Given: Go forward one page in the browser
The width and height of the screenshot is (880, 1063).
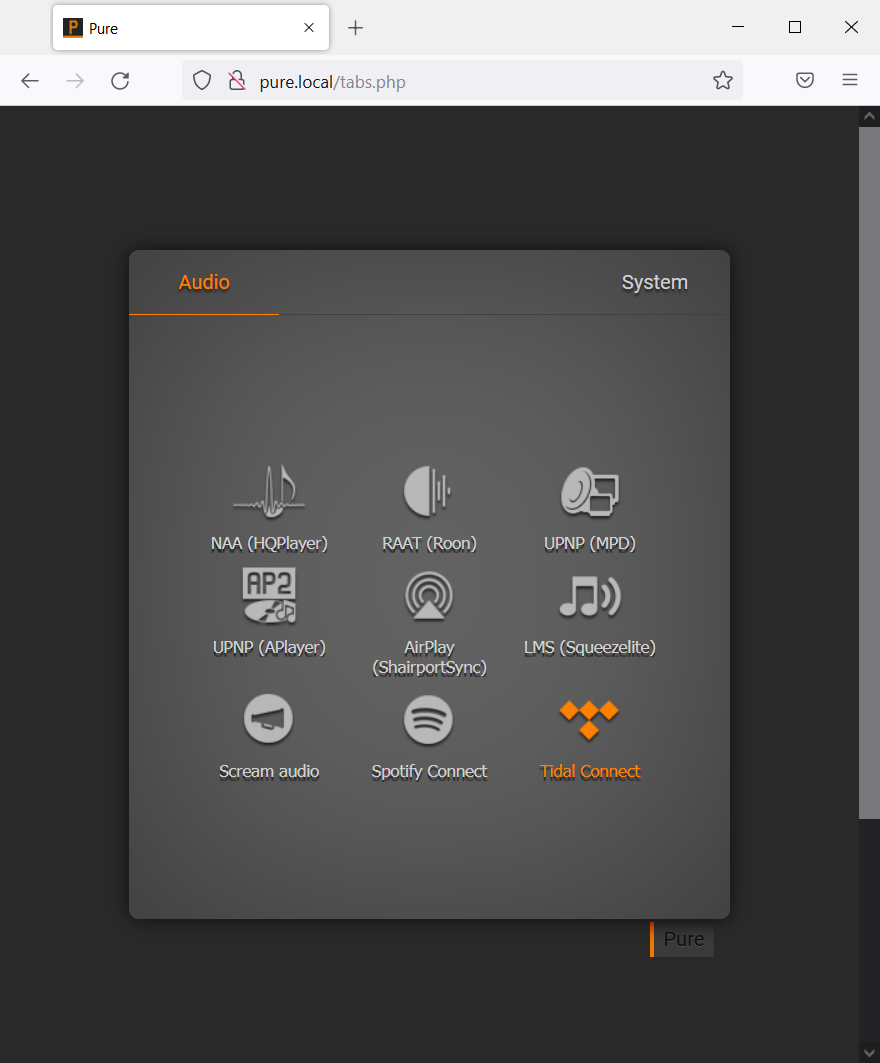Looking at the screenshot, I should tap(75, 81).
